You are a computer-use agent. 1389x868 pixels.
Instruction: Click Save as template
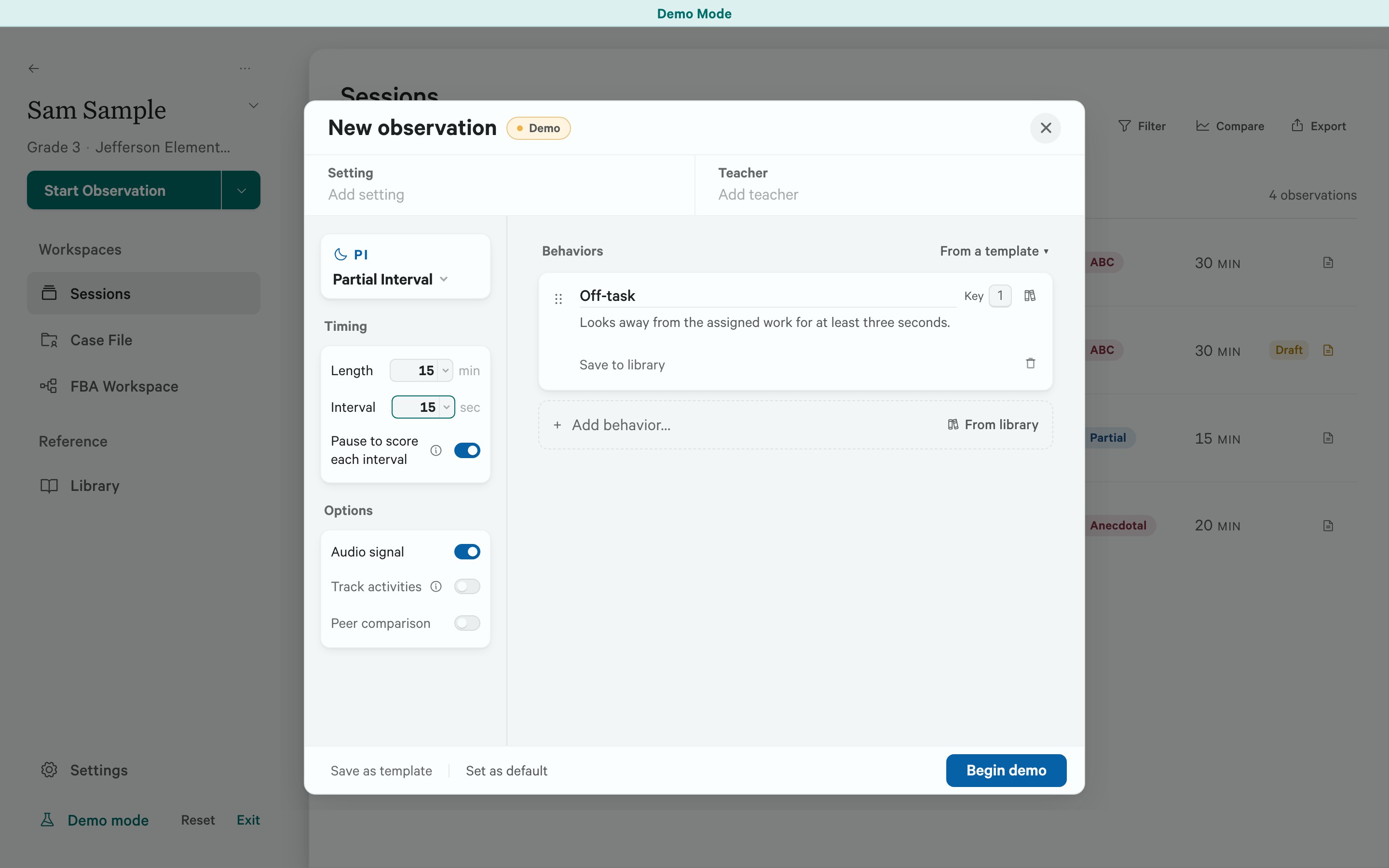381,771
